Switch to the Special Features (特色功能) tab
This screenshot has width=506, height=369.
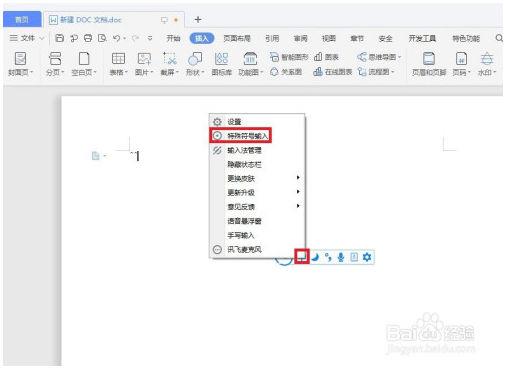point(466,38)
